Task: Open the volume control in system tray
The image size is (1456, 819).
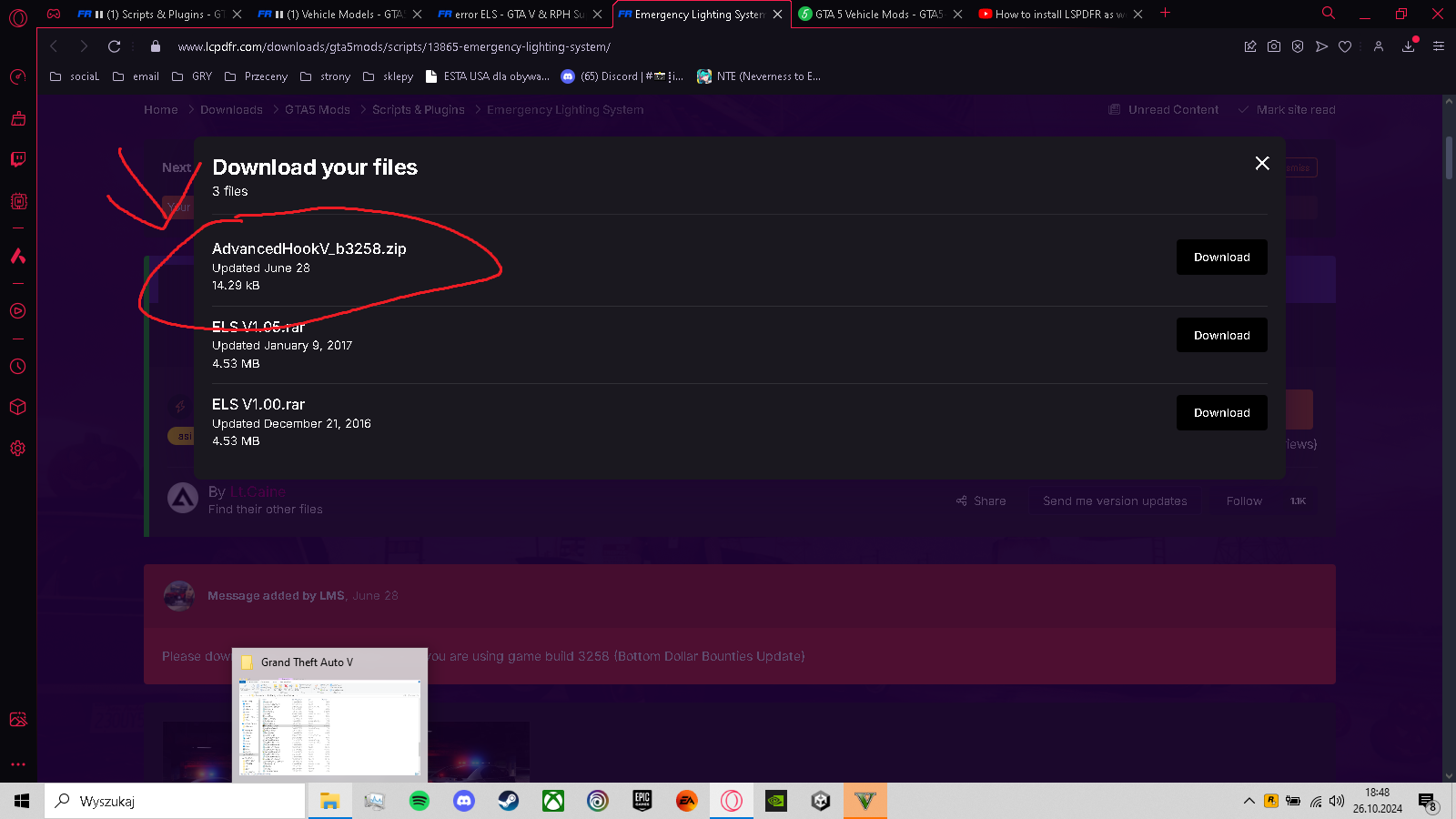Action: 1337,801
